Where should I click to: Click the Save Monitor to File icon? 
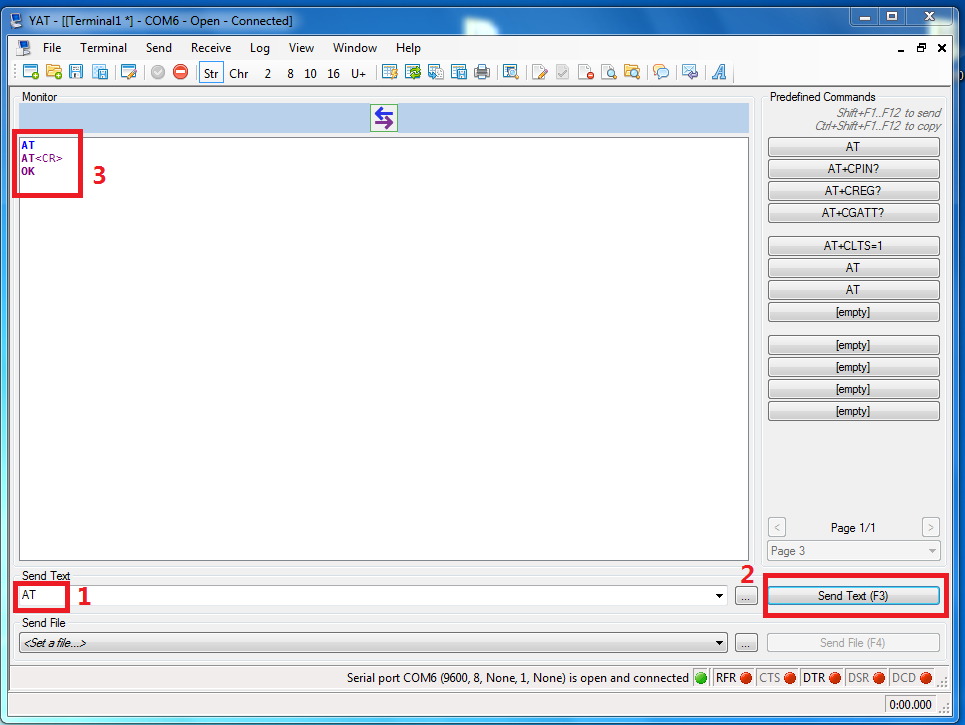tap(459, 72)
